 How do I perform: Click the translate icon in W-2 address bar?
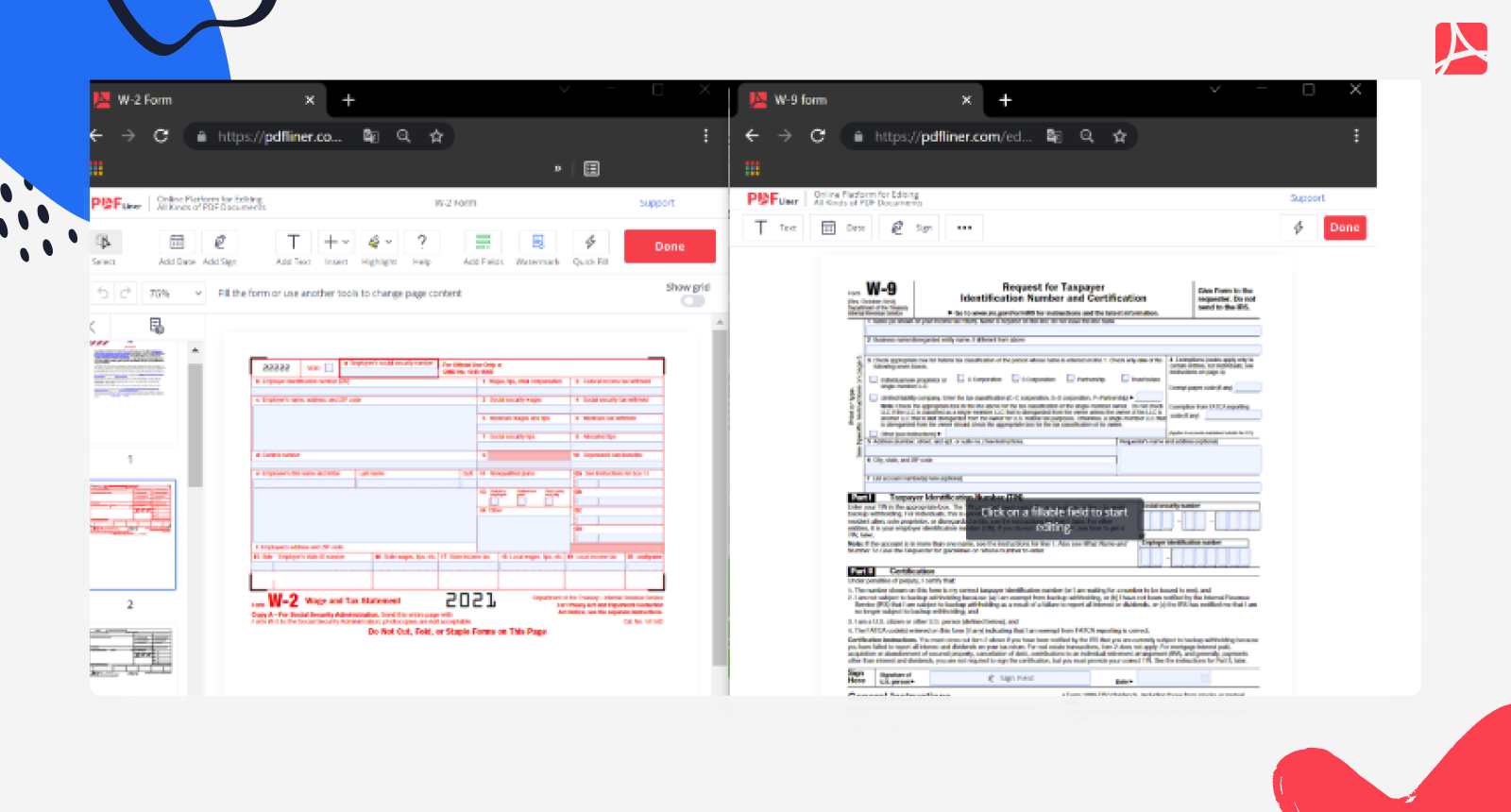pyautogui.click(x=371, y=136)
